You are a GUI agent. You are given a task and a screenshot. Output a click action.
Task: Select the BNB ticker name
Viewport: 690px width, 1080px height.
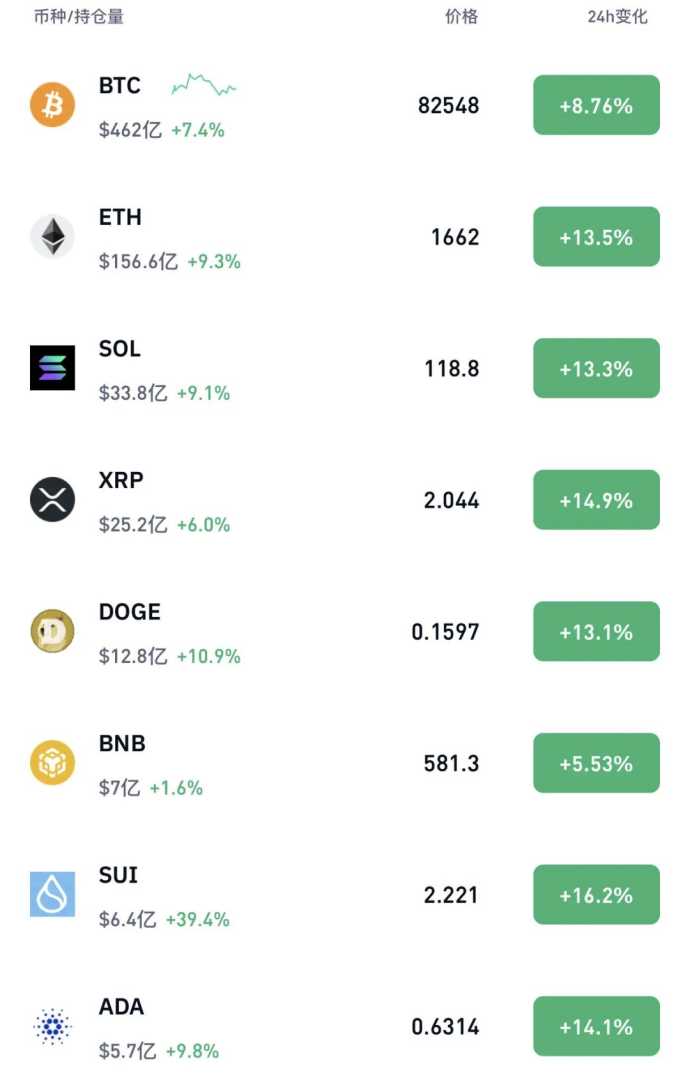point(122,744)
